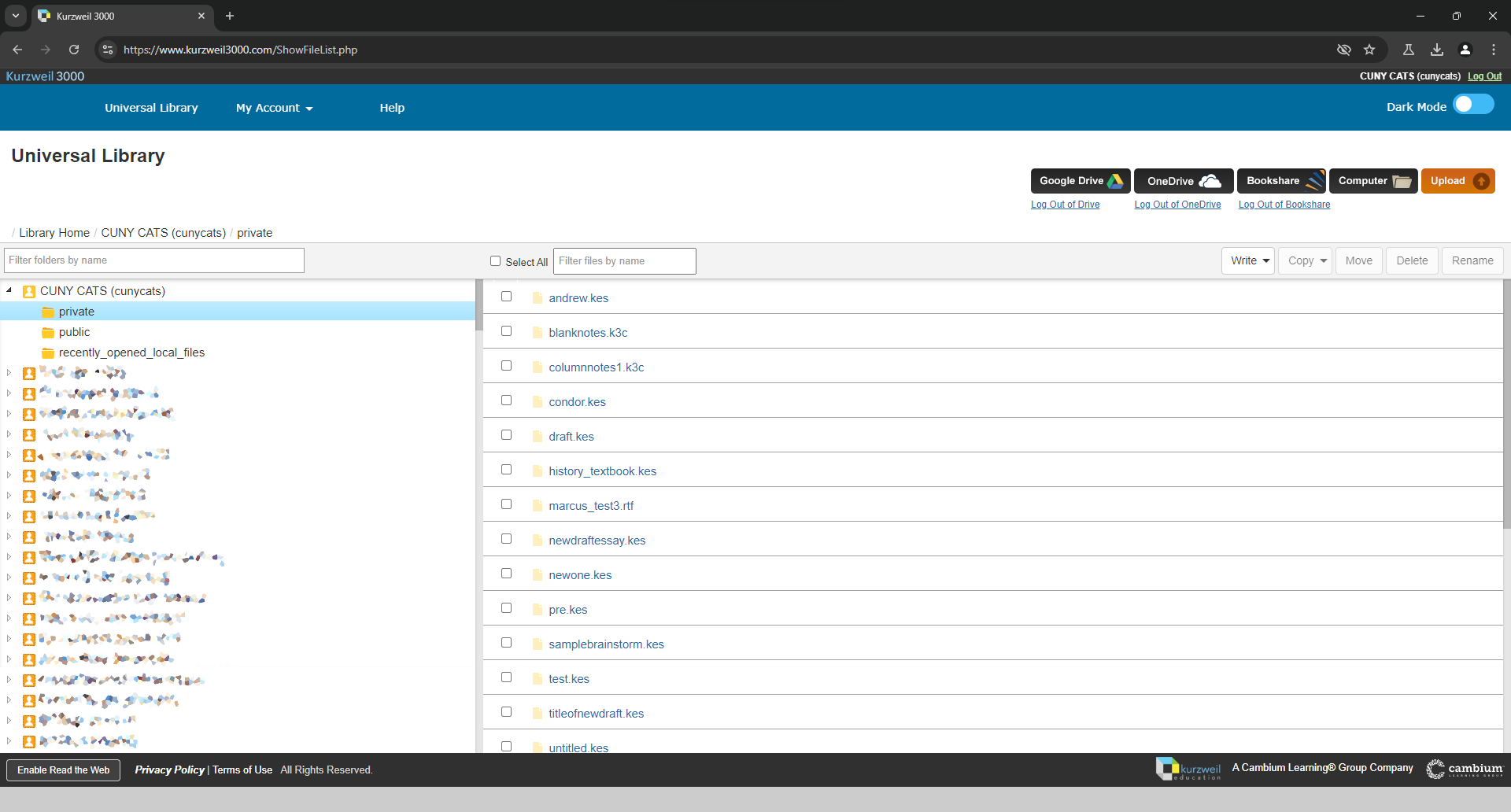Image resolution: width=1511 pixels, height=812 pixels.
Task: Open the Universal Library menu item
Action: (151, 108)
